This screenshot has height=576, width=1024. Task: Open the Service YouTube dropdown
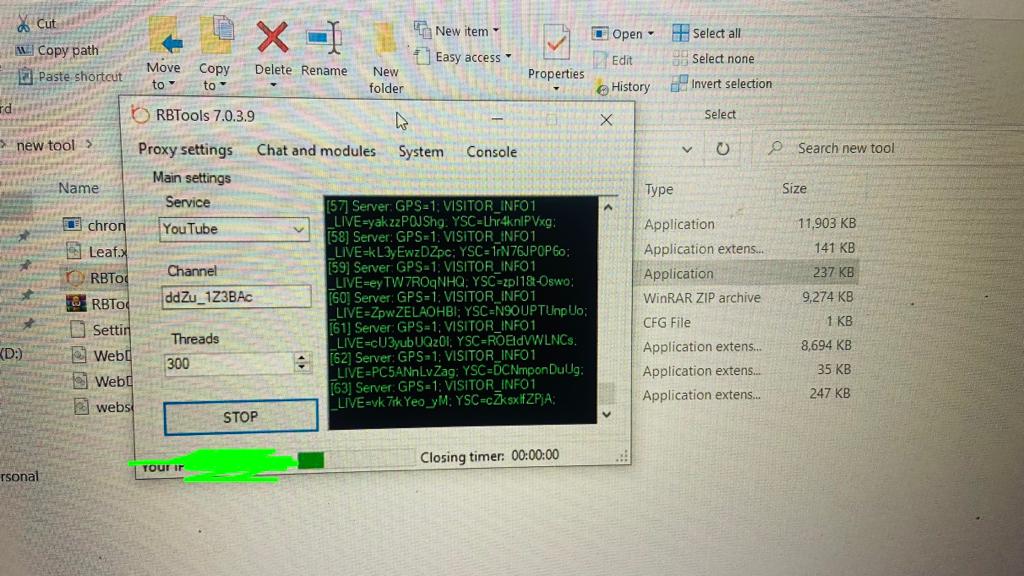(298, 229)
